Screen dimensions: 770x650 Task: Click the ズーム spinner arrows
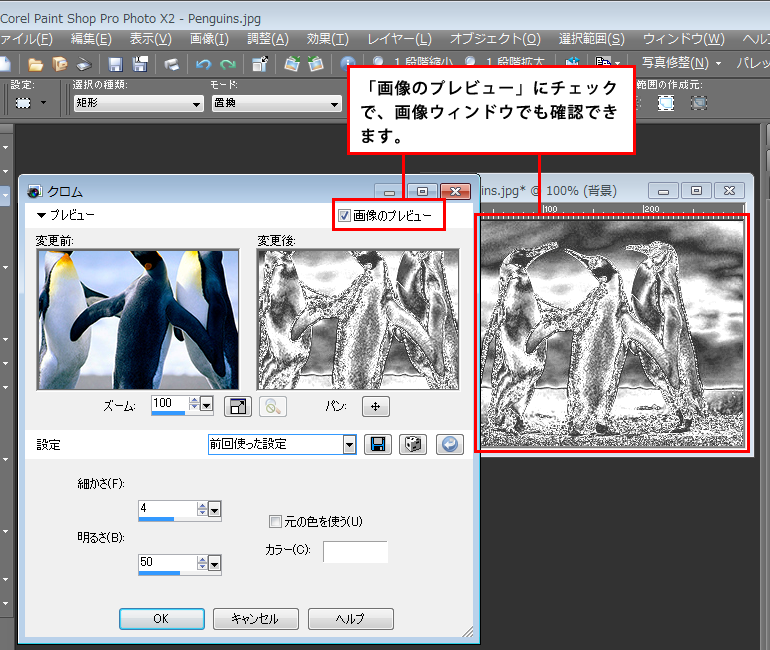pyautogui.click(x=194, y=404)
